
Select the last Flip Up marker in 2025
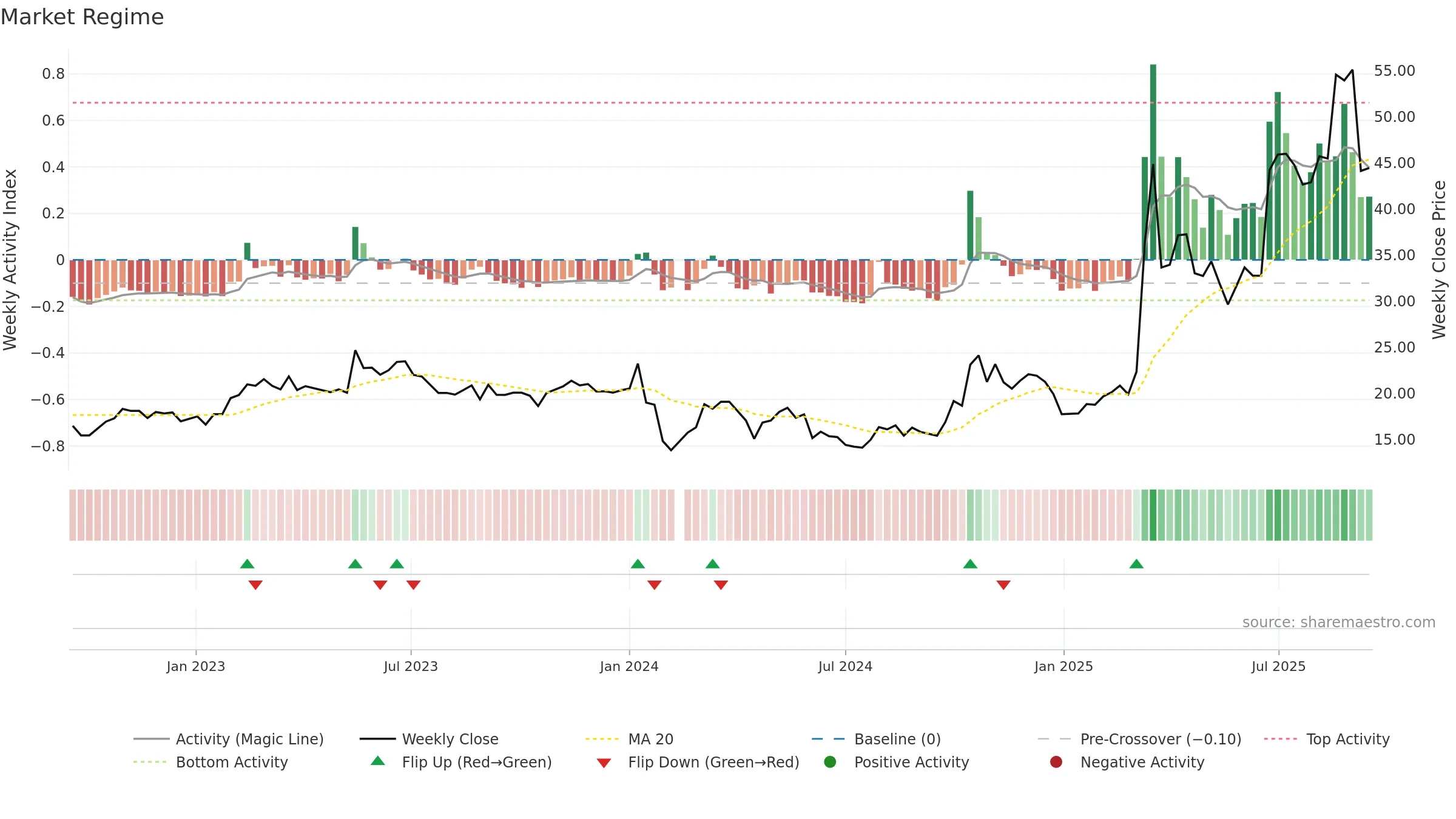1136,564
